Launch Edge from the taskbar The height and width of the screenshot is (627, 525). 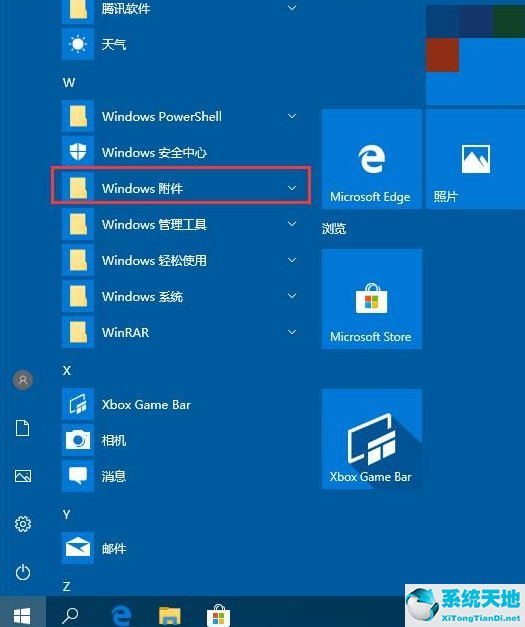pyautogui.click(x=121, y=615)
